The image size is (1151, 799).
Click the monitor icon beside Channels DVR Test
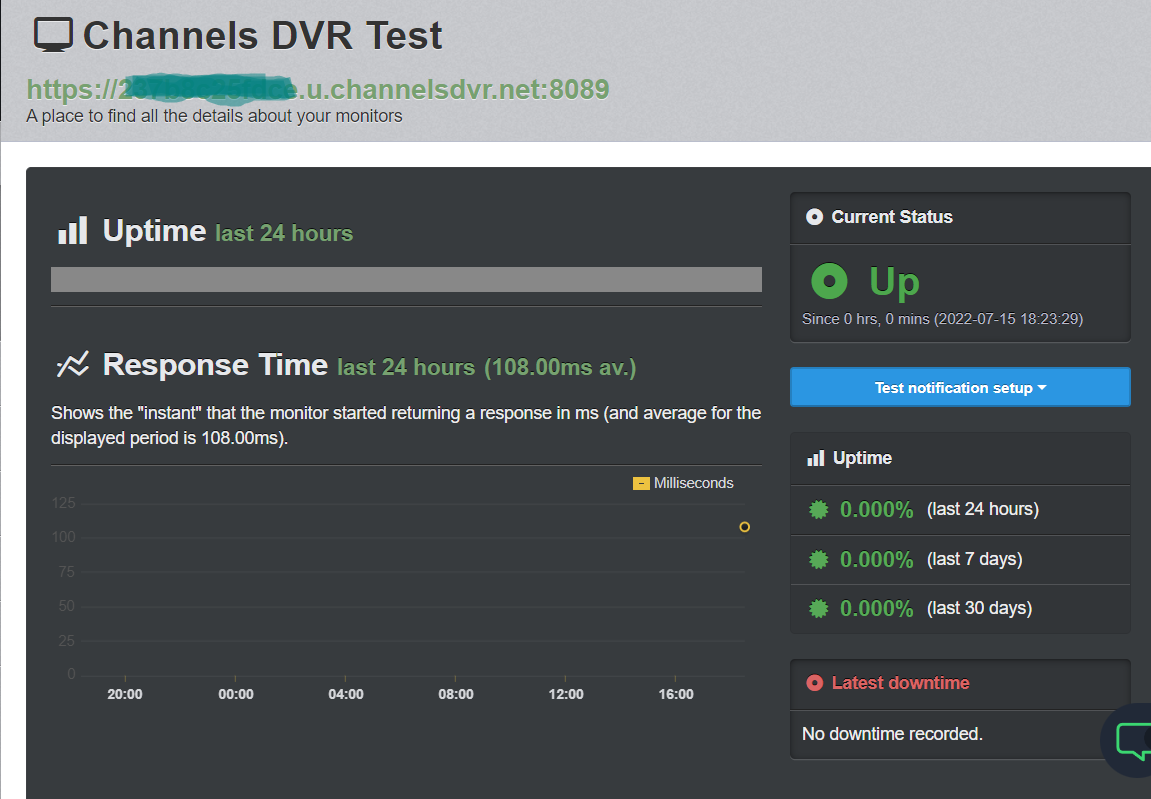coord(53,35)
